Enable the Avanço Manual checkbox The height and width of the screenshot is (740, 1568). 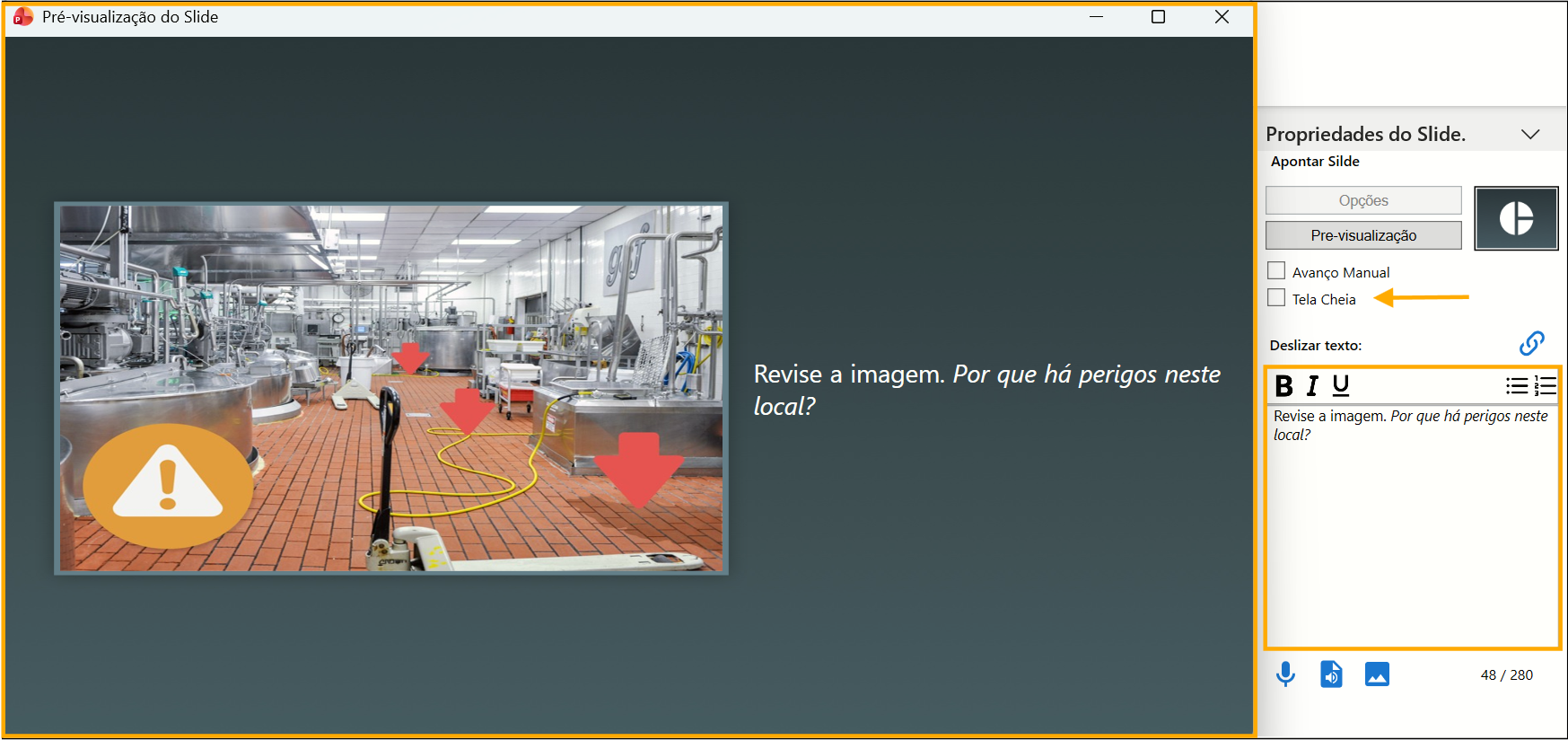coord(1276,271)
